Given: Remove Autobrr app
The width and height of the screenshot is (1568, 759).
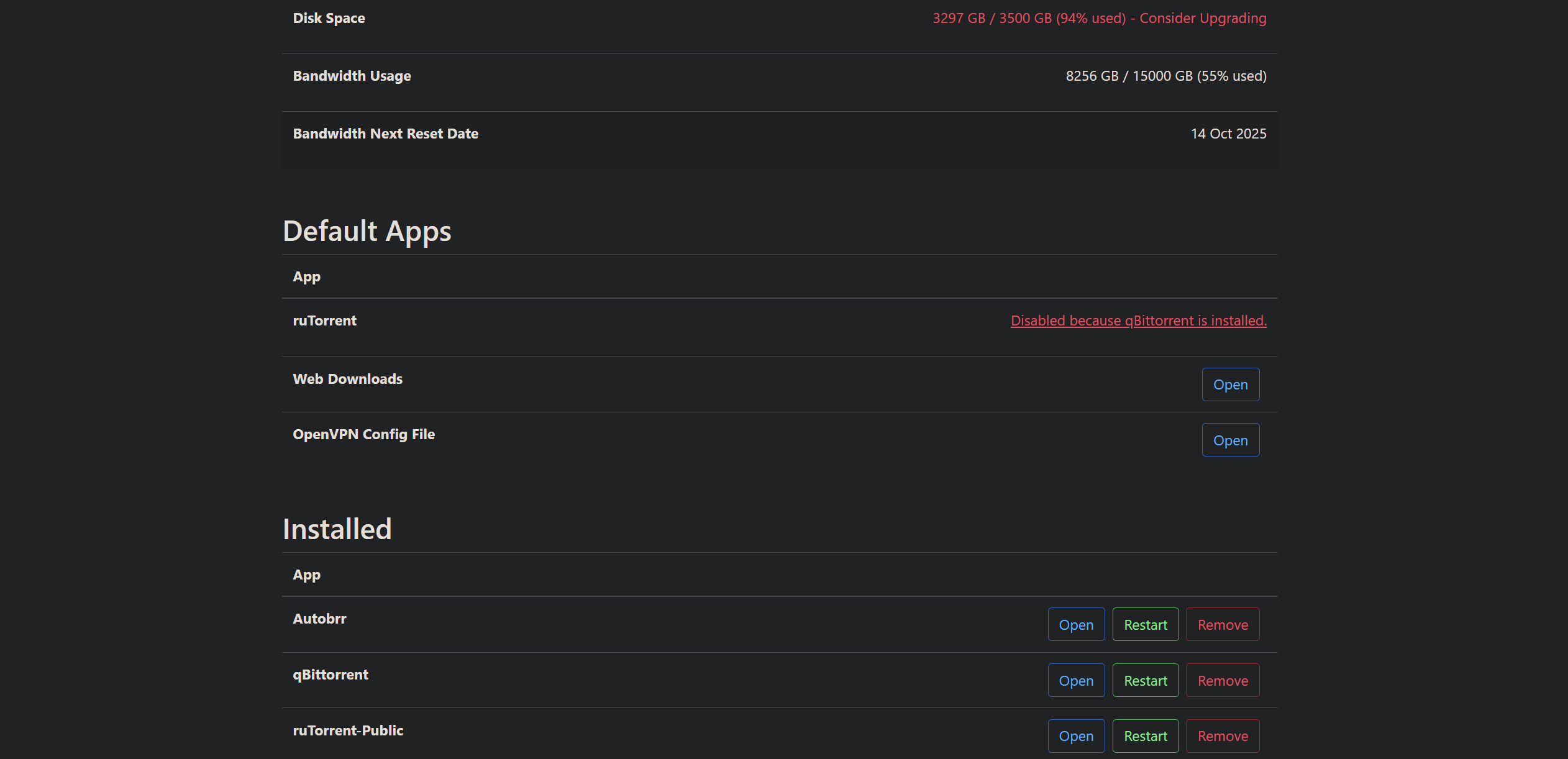Looking at the screenshot, I should pos(1222,625).
